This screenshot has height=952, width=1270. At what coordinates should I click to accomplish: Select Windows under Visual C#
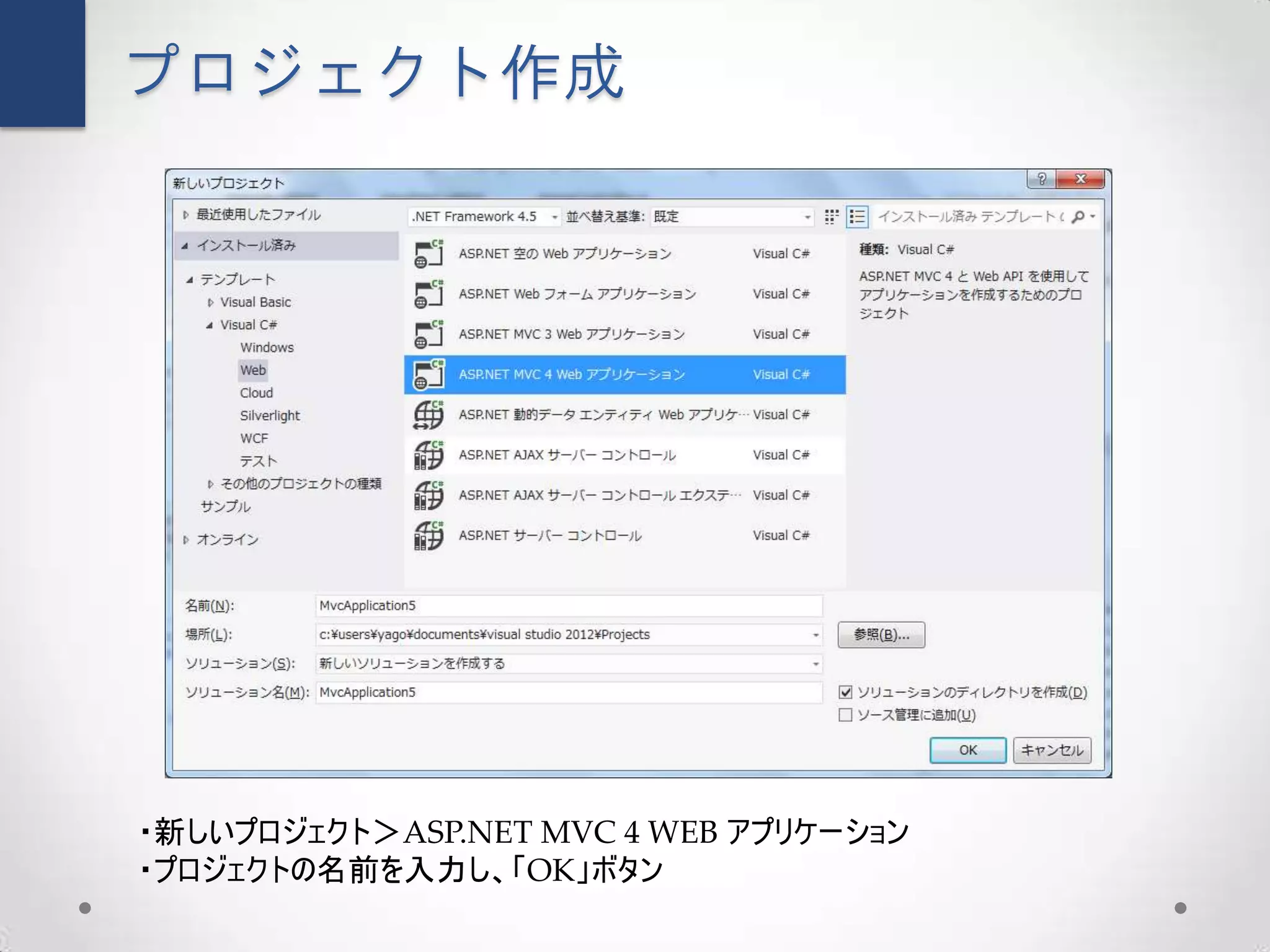[x=267, y=348]
